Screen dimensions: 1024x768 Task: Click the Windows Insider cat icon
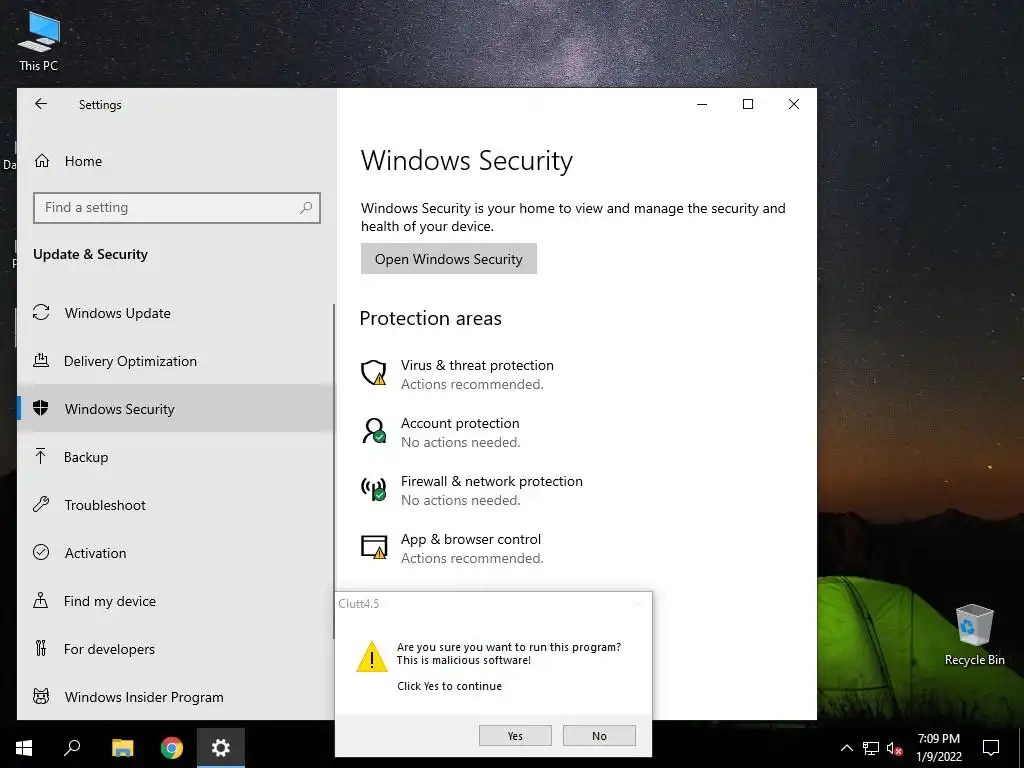click(x=41, y=696)
